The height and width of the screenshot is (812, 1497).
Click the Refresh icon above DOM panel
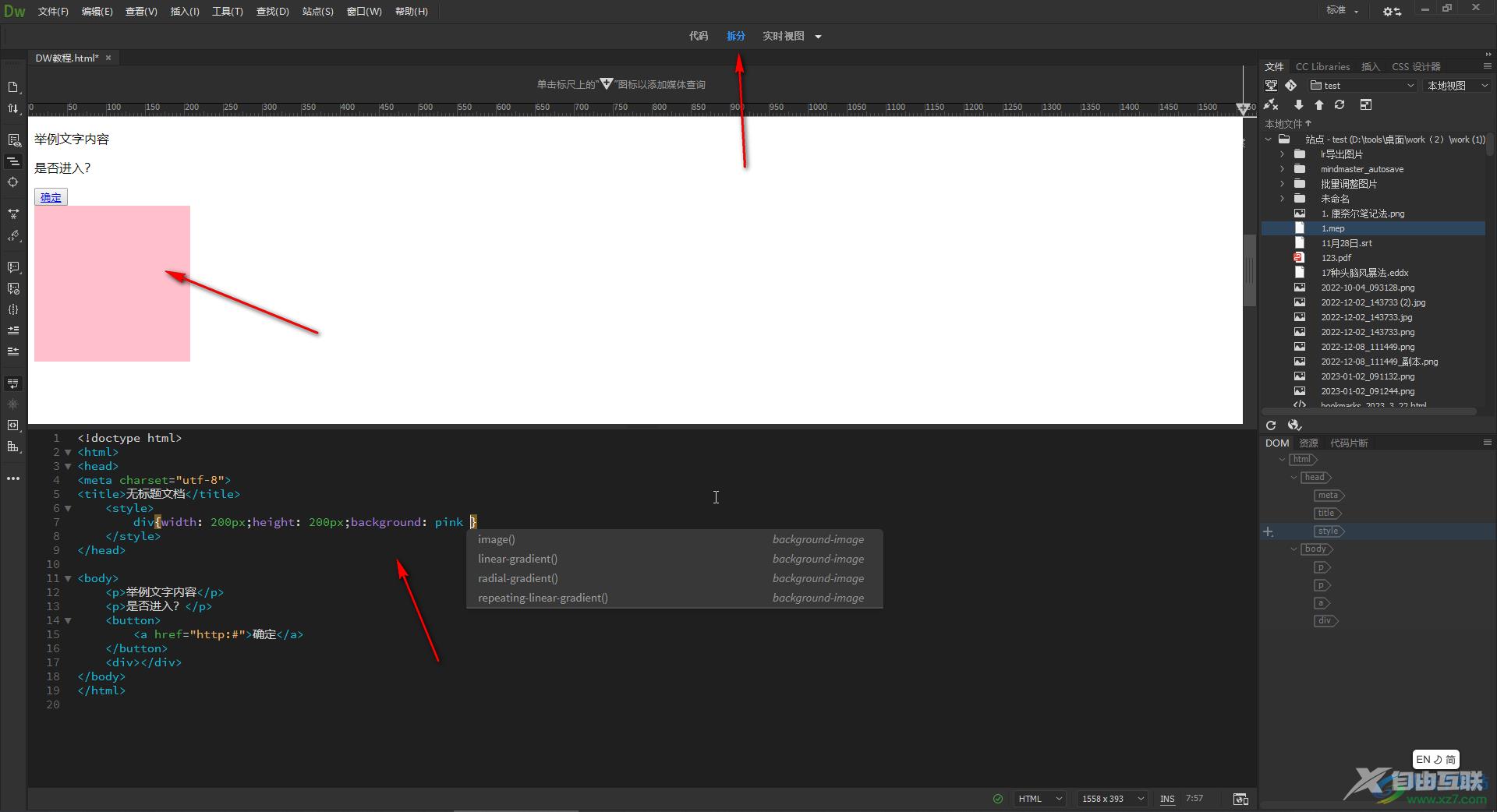point(1271,425)
